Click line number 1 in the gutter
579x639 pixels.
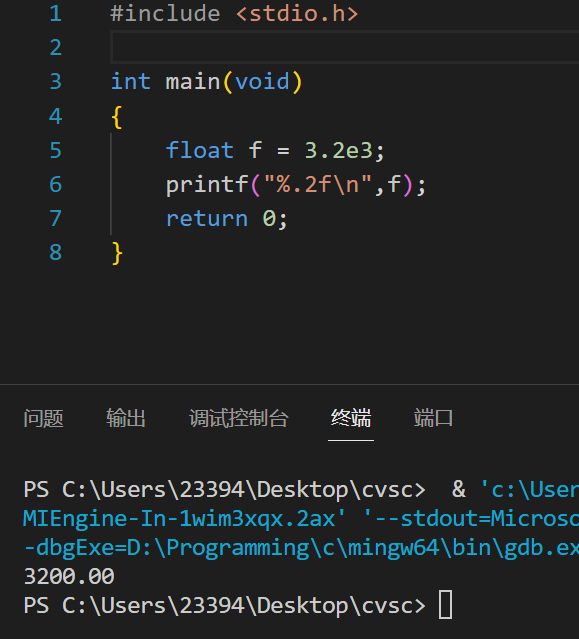click(55, 14)
